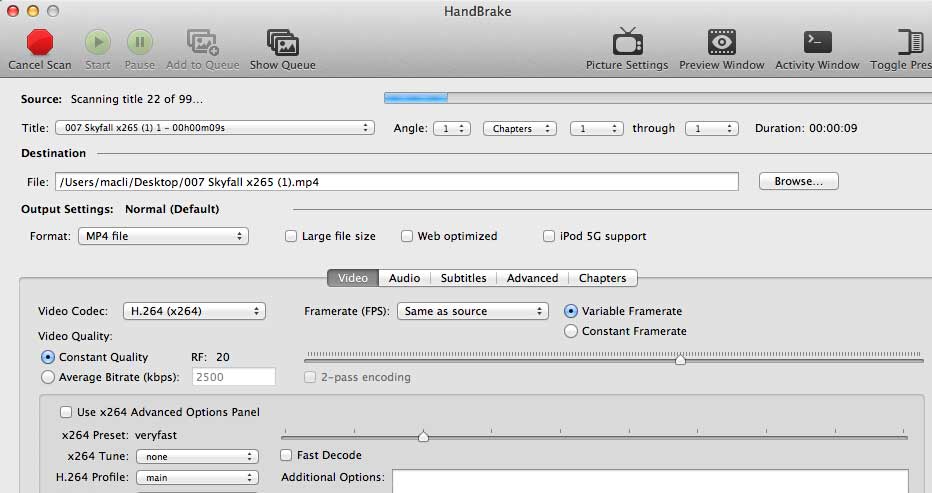The width and height of the screenshot is (932, 493).
Task: Open the Angle dropdown
Action: coord(452,128)
